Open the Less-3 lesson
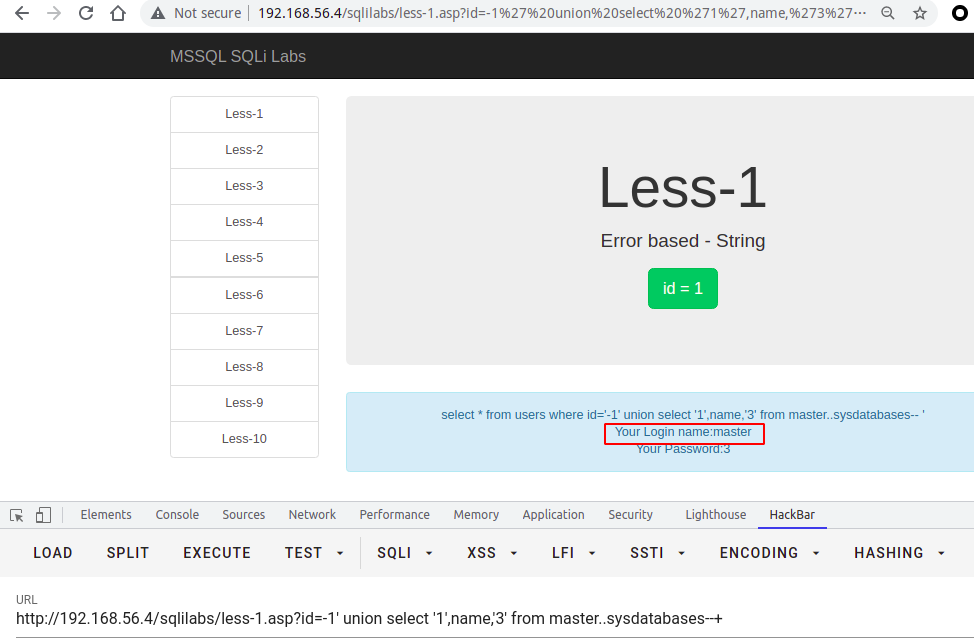This screenshot has width=974, height=640. tap(244, 186)
